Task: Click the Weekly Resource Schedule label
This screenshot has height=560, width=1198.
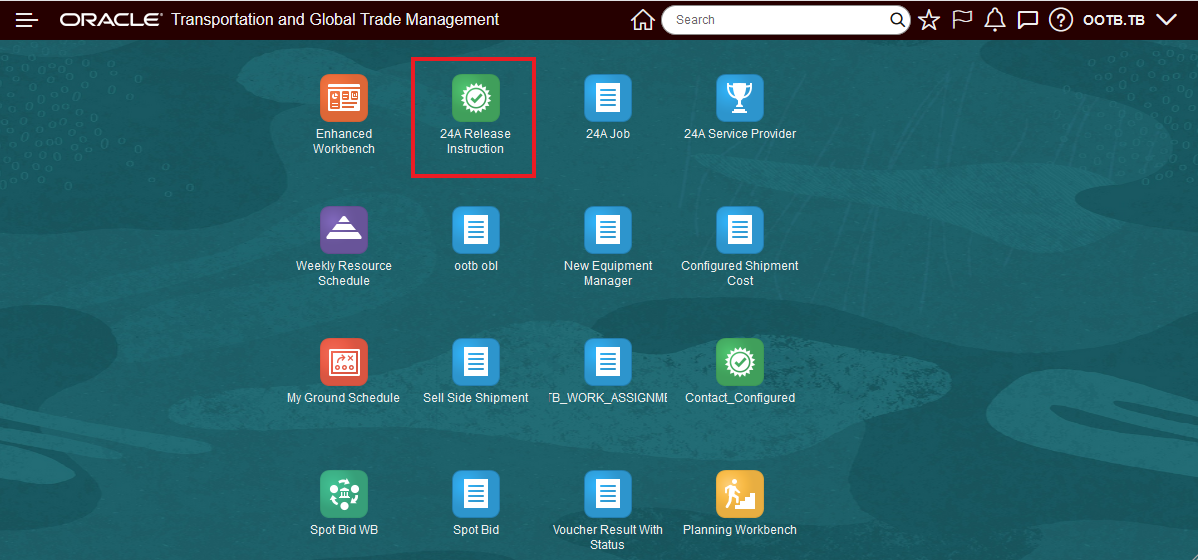Action: (x=344, y=274)
